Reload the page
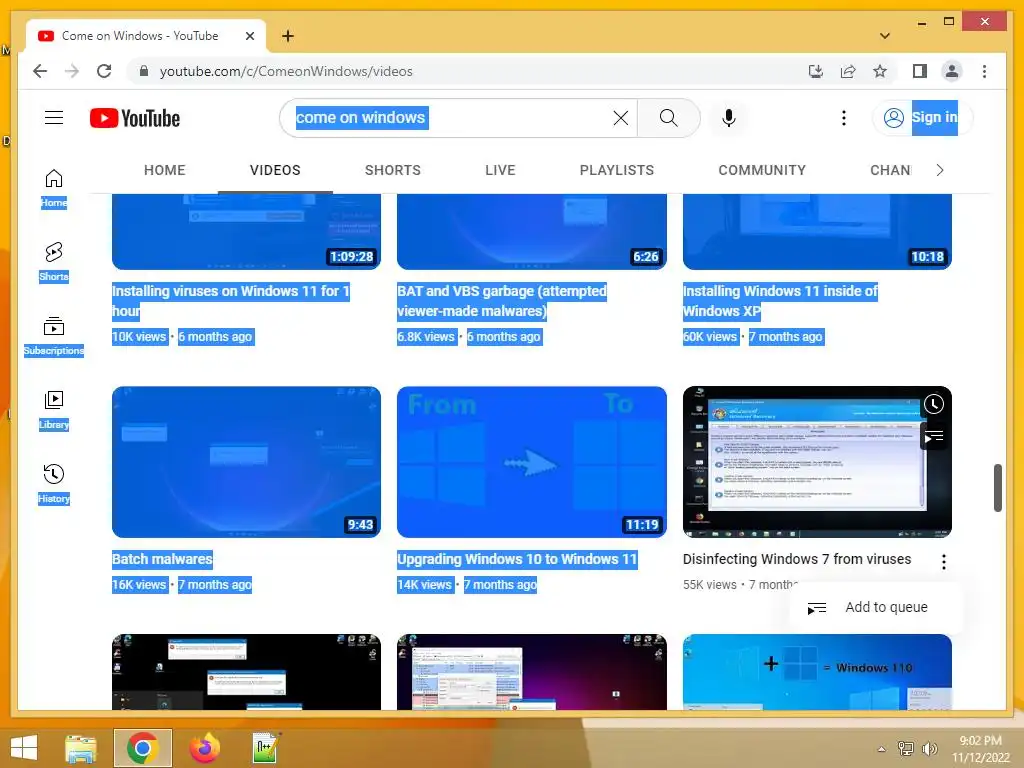The height and width of the screenshot is (768, 1024). pos(104,71)
